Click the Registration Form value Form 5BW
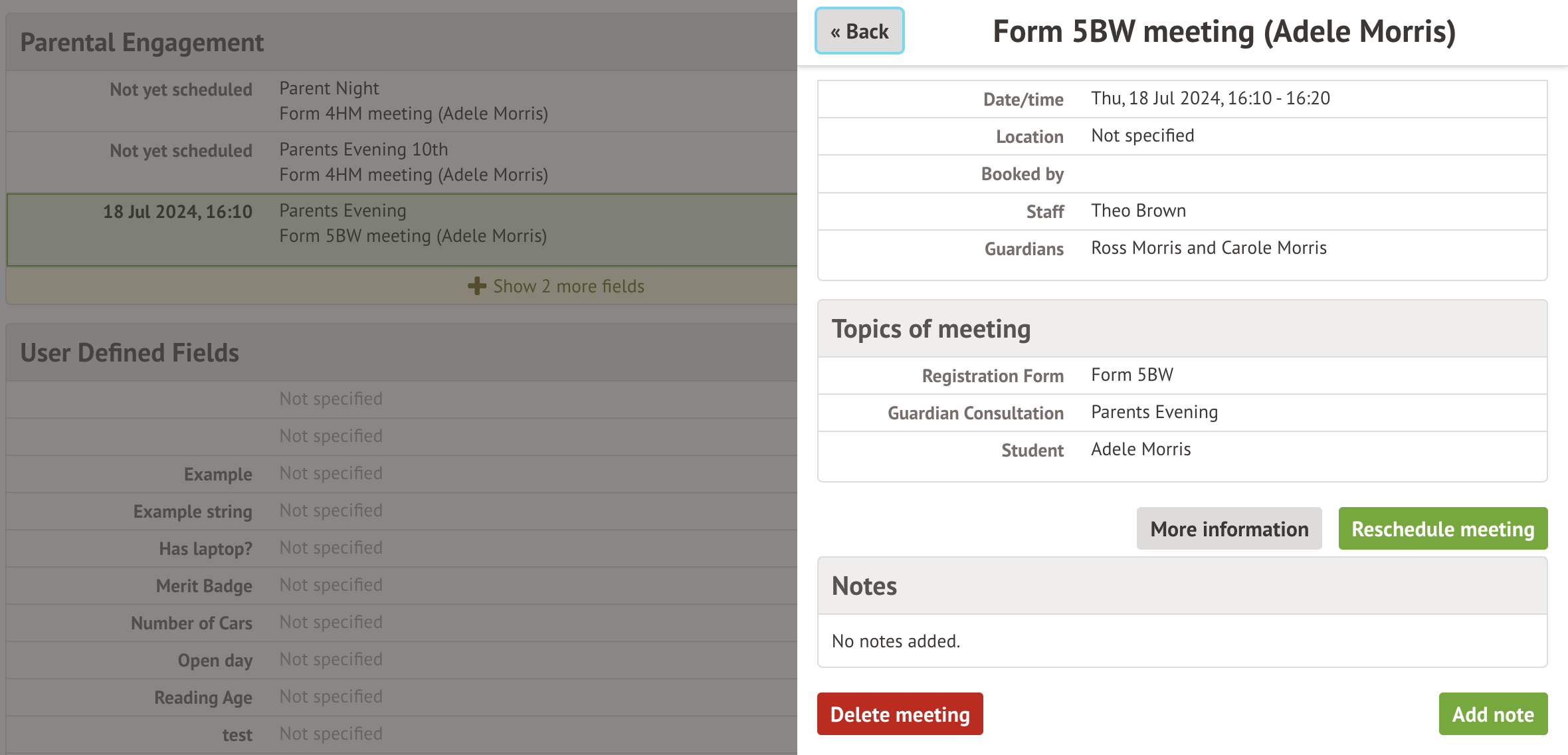 pos(1132,375)
